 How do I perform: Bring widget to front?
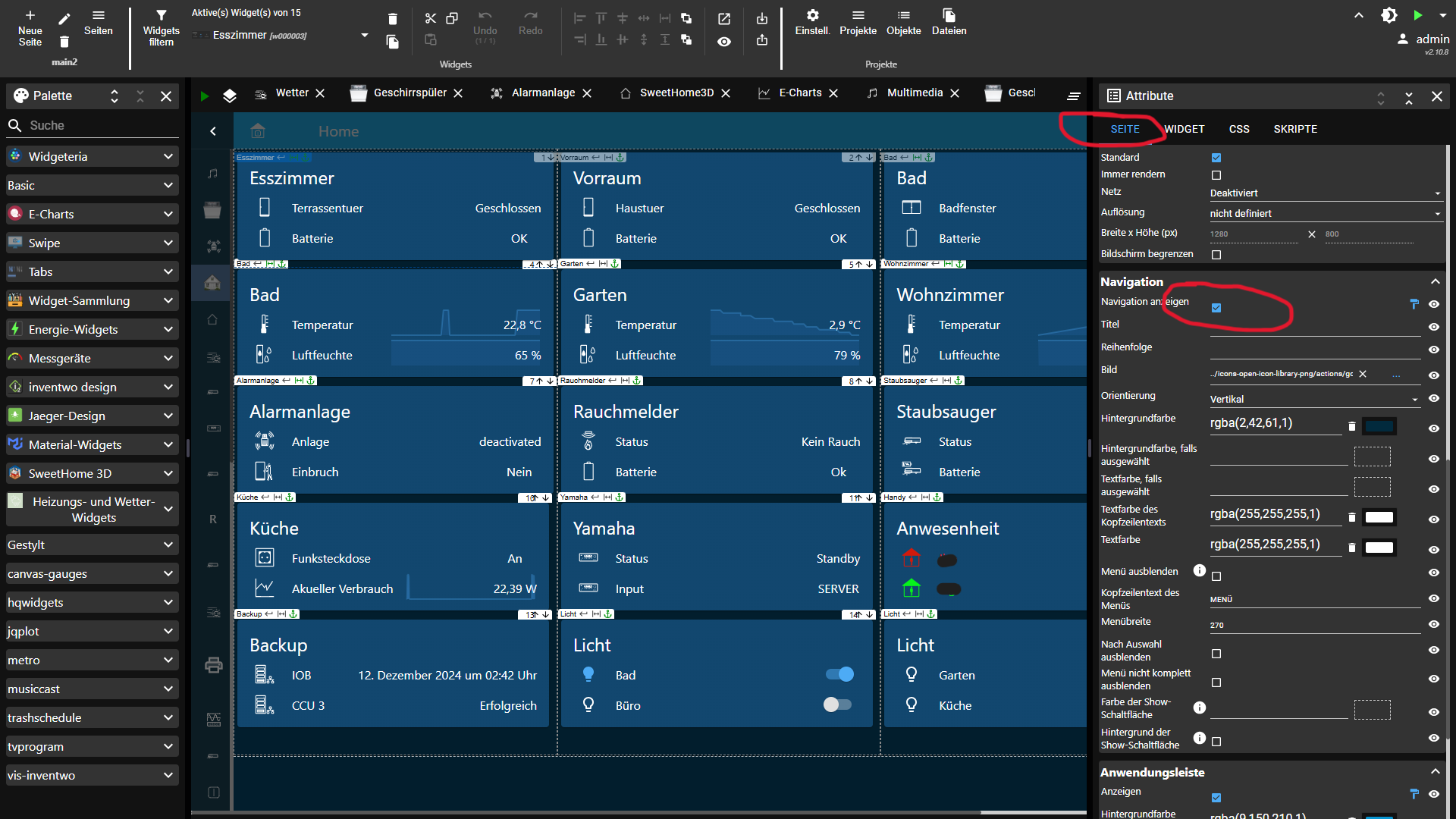coord(686,18)
